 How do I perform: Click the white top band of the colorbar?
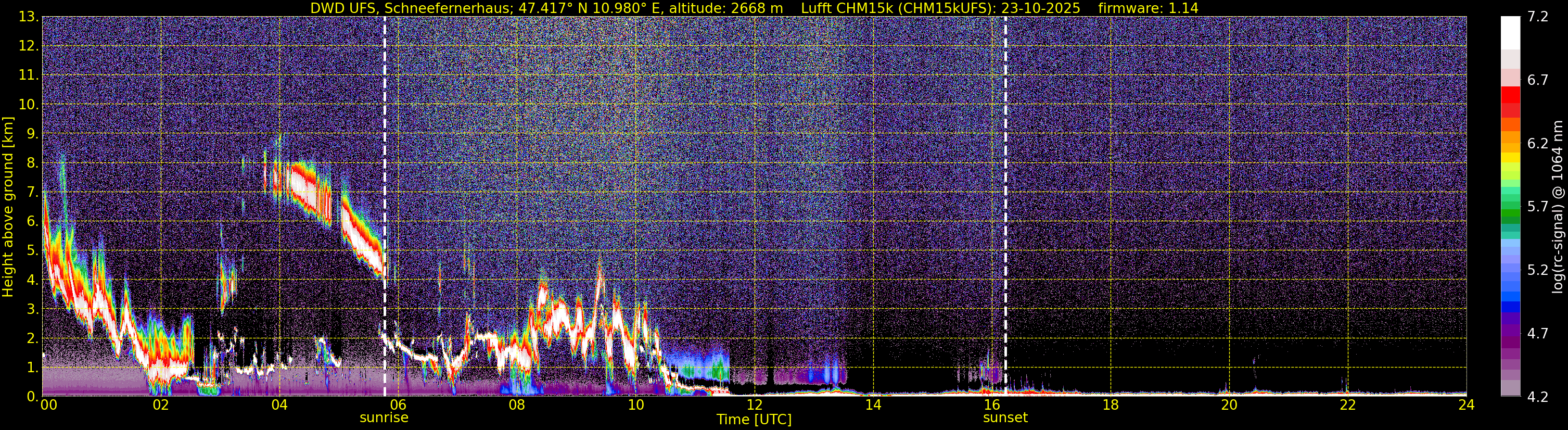pos(1510,33)
